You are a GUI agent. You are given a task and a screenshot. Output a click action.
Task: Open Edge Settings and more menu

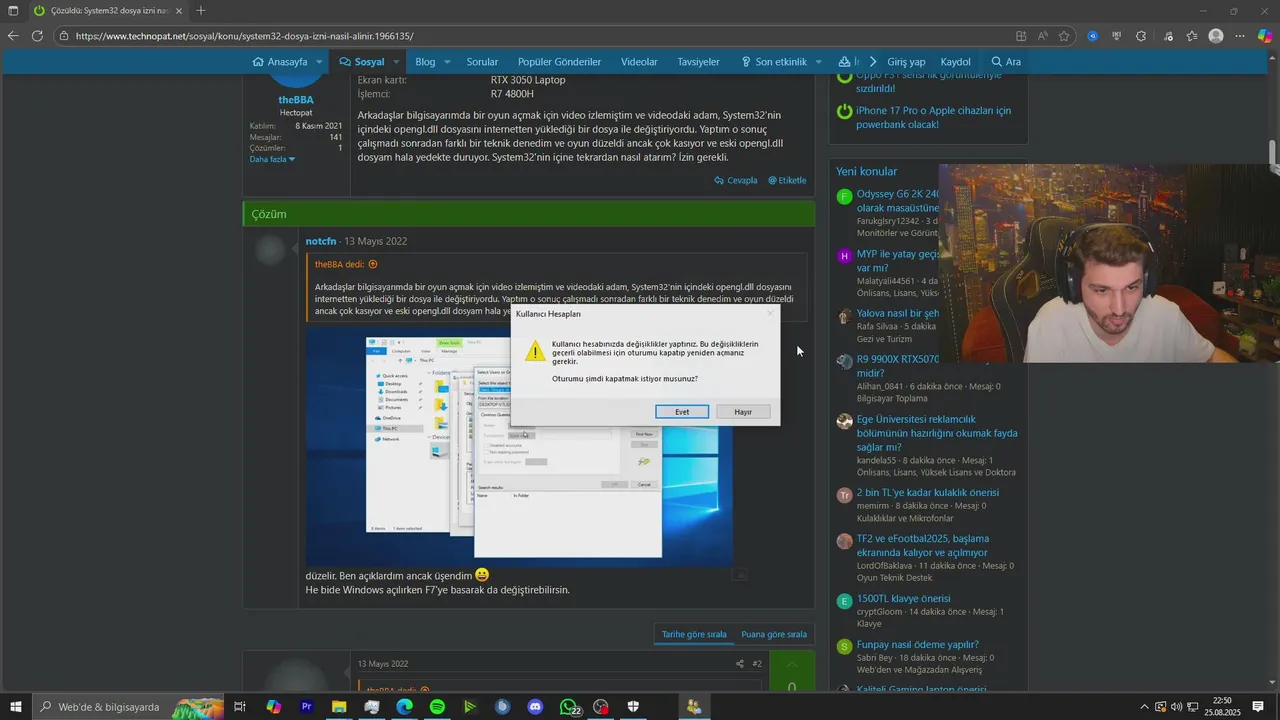pos(1240,36)
